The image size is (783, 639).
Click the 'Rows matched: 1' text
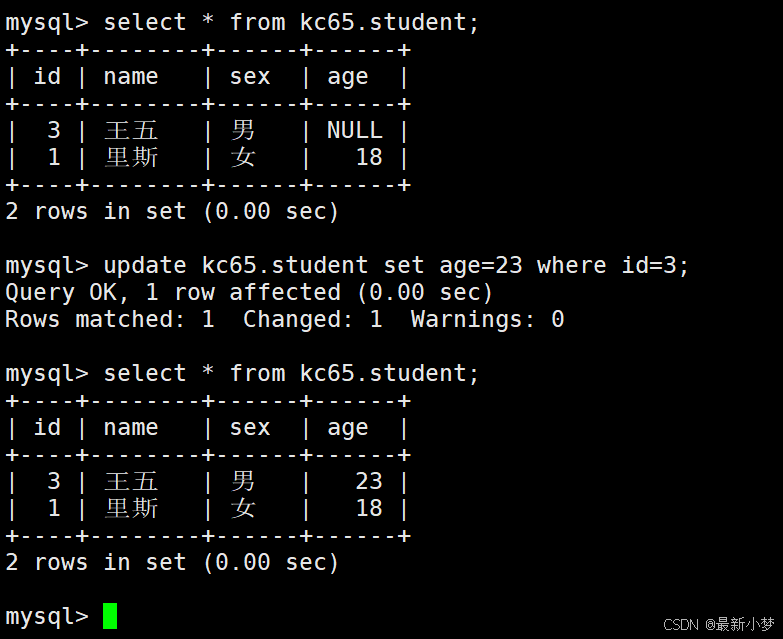pos(110,319)
